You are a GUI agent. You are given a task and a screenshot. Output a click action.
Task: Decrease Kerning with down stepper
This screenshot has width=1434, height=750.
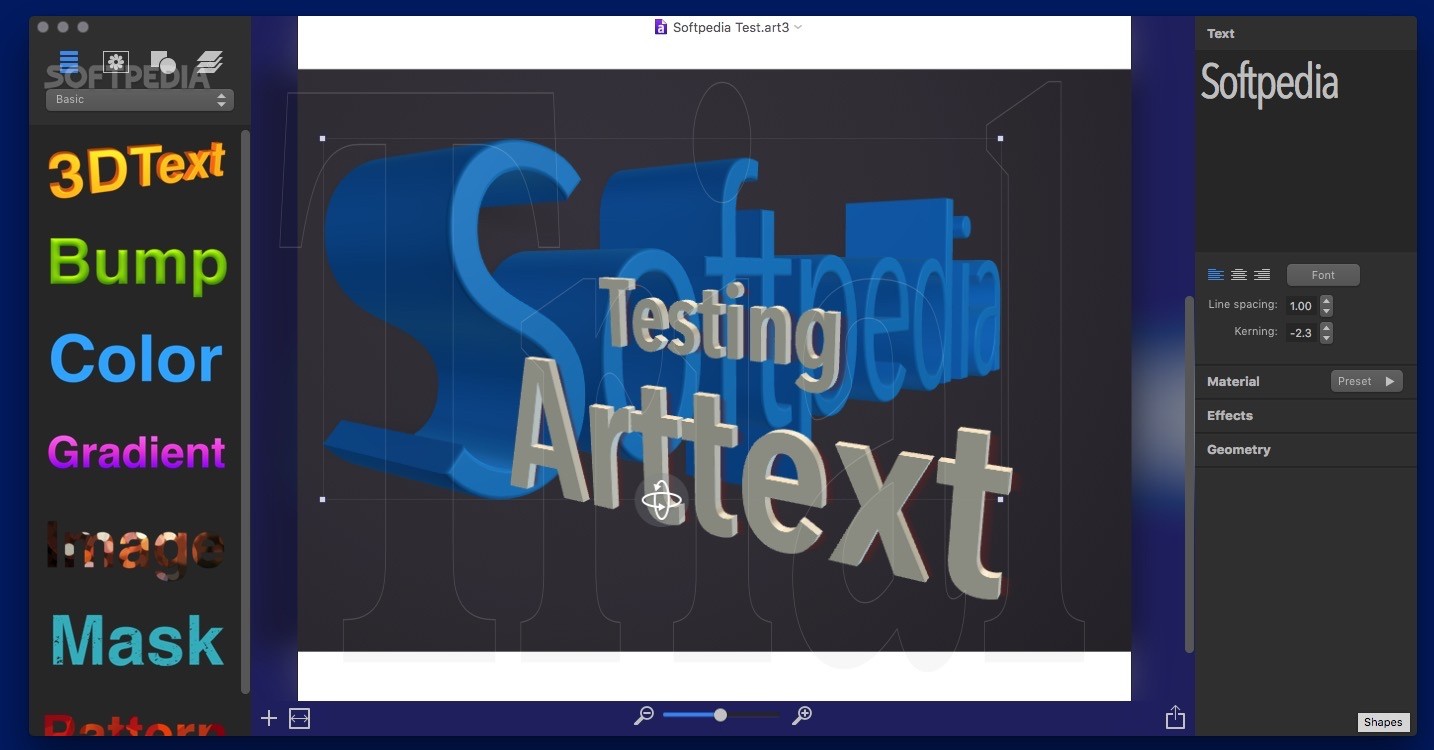(1326, 338)
